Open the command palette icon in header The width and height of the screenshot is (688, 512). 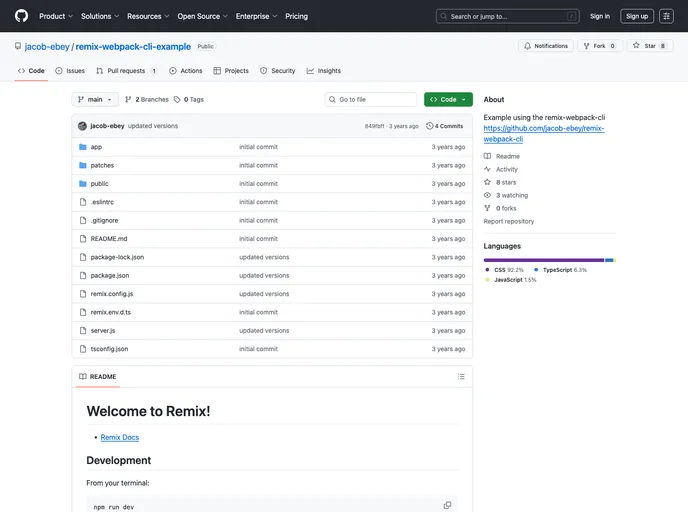tap(666, 16)
